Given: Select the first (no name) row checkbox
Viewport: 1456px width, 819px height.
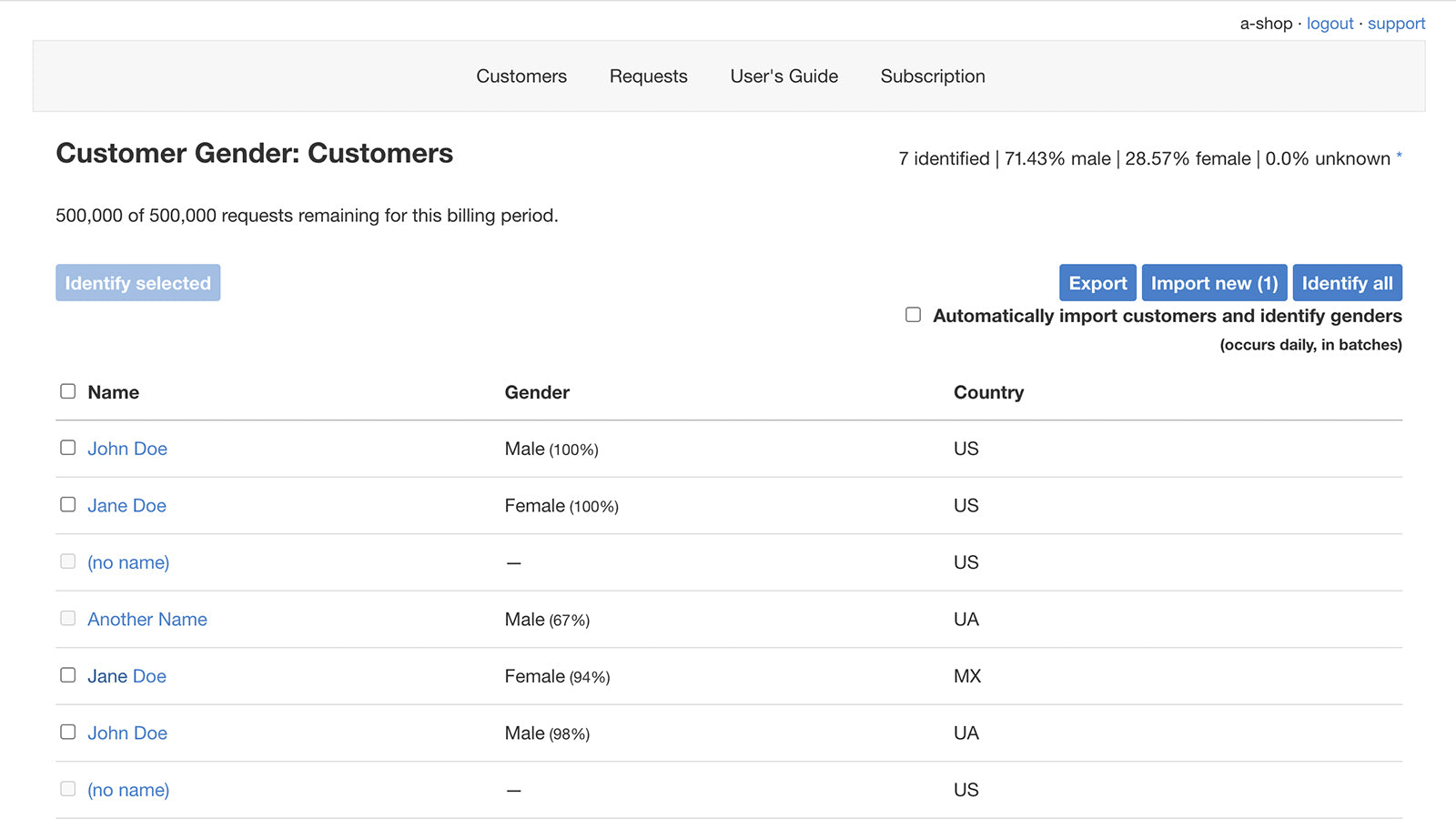Looking at the screenshot, I should click(67, 561).
